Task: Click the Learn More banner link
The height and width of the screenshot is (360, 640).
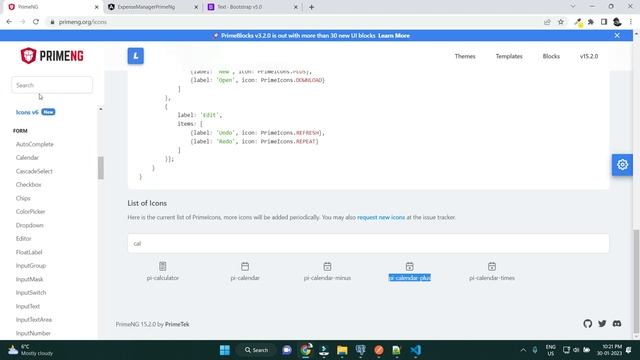Action: click(x=394, y=36)
